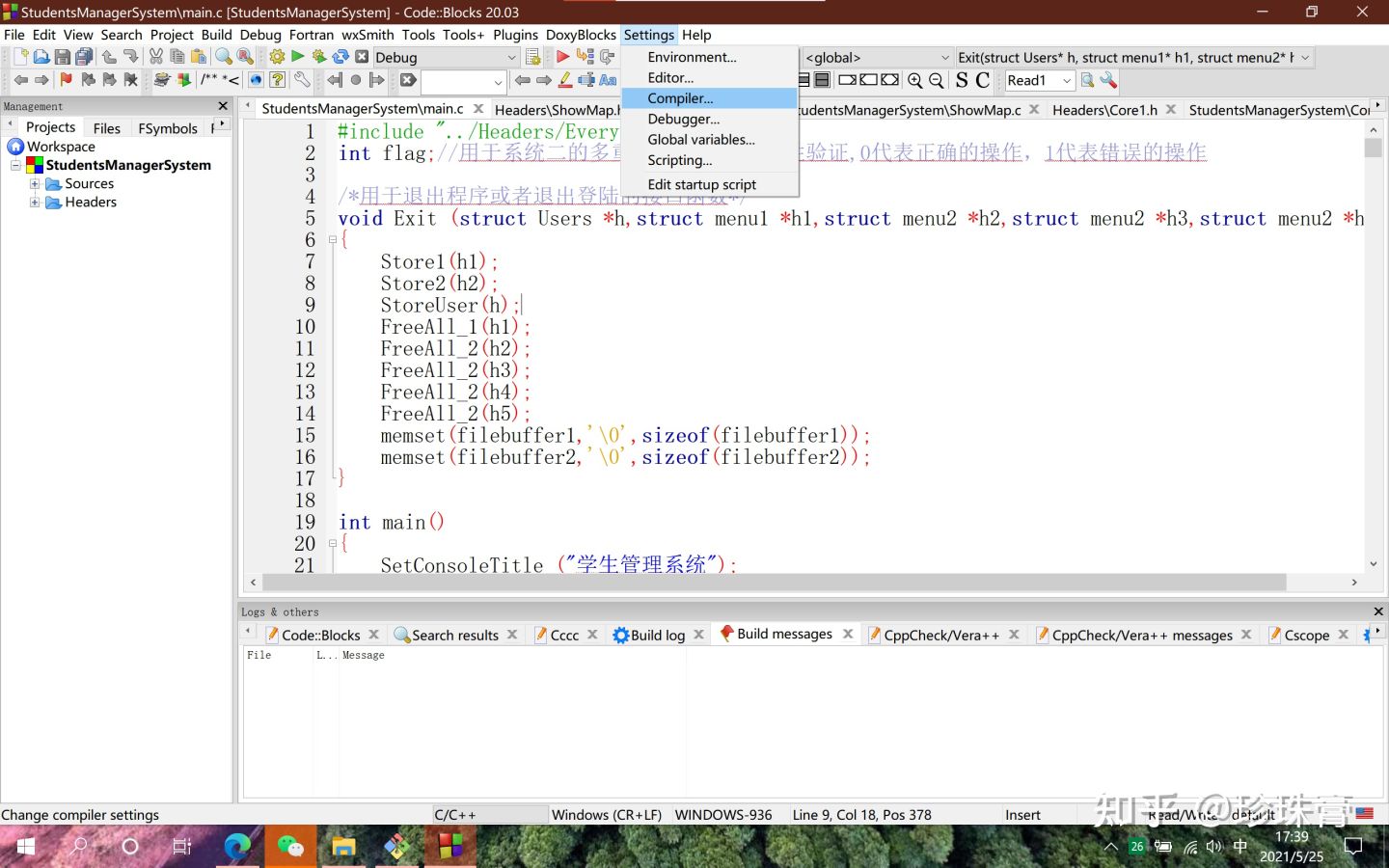
Task: Expand the Headers folder in tree
Action: click(35, 202)
